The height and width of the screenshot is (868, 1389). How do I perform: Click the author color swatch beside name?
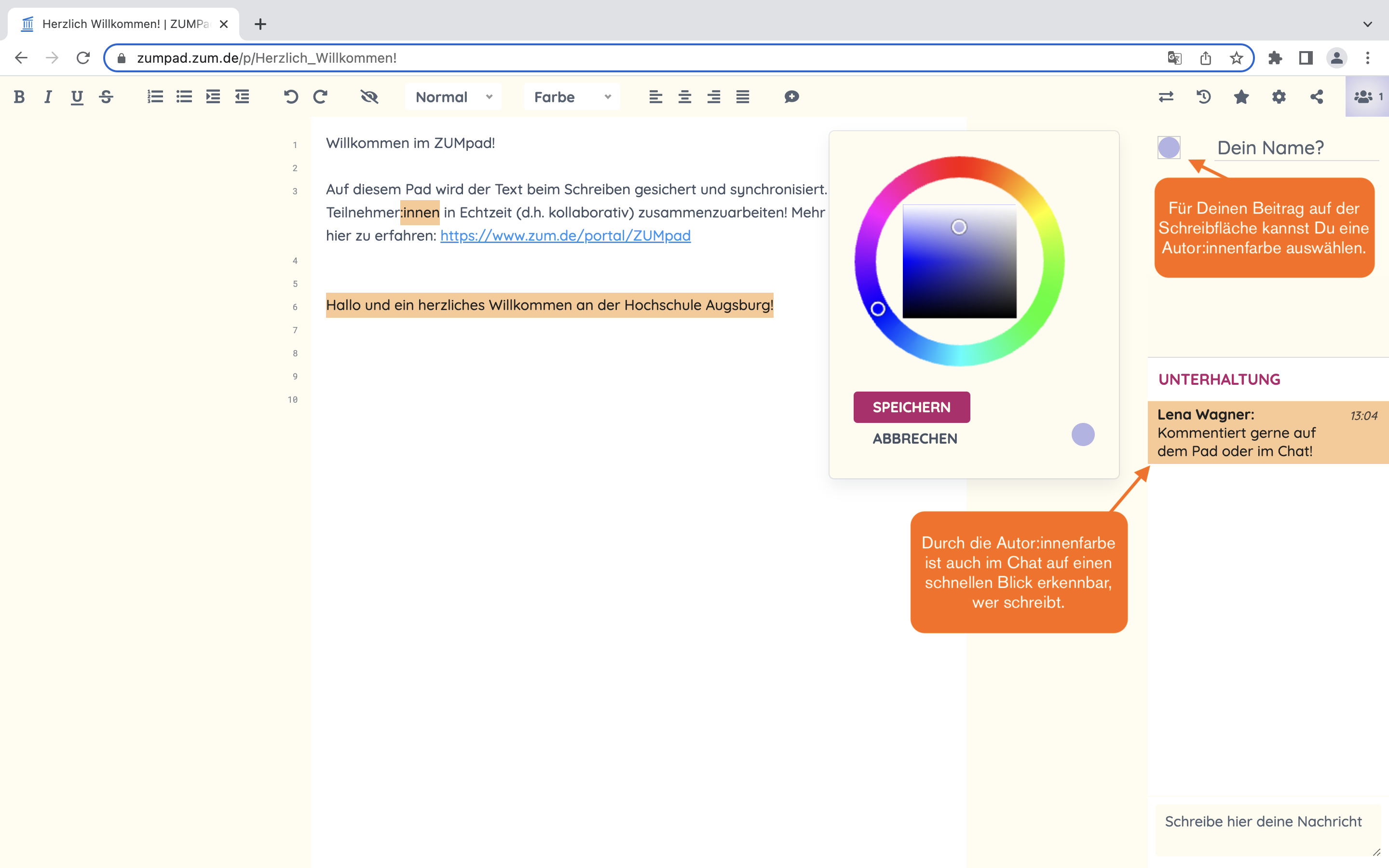(x=1169, y=148)
